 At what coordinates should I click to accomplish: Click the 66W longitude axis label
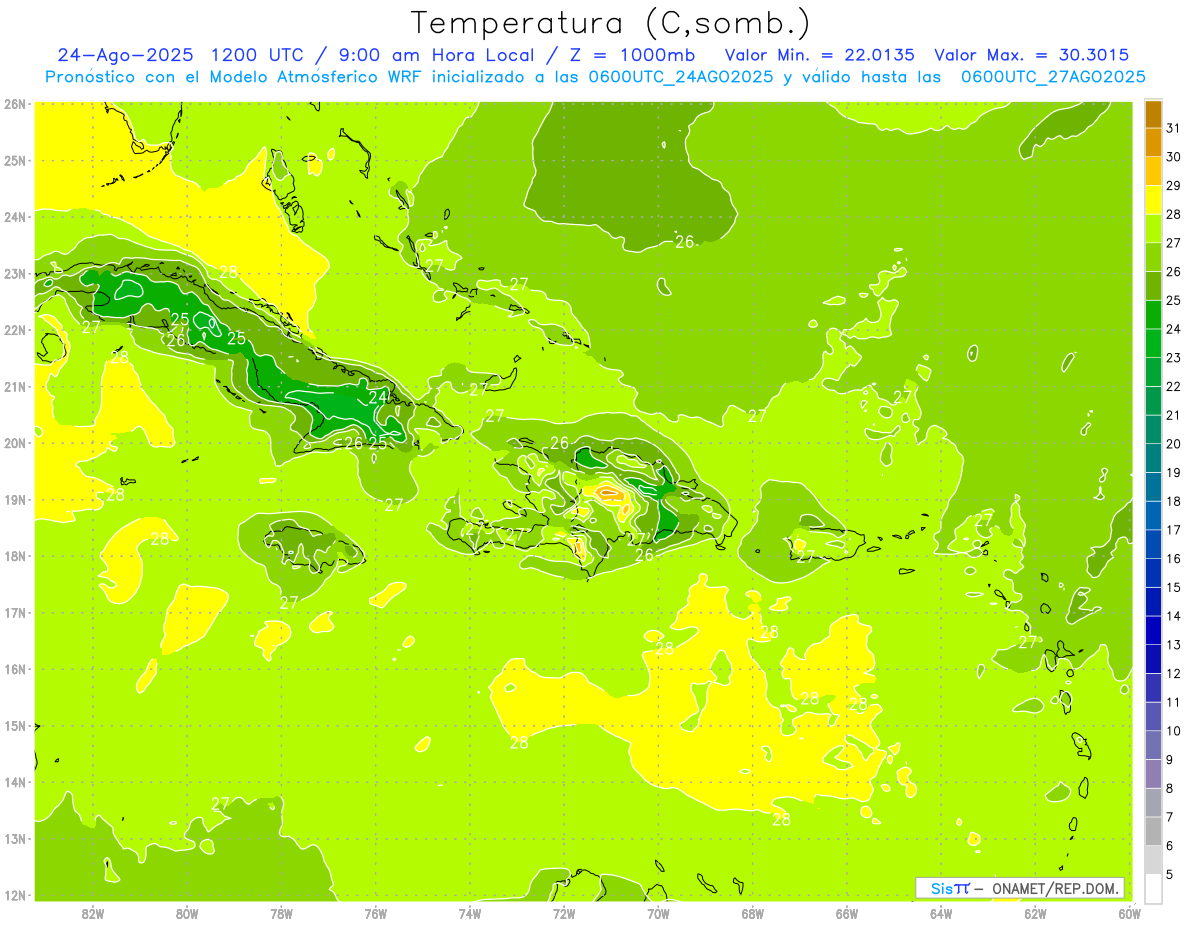click(x=846, y=913)
